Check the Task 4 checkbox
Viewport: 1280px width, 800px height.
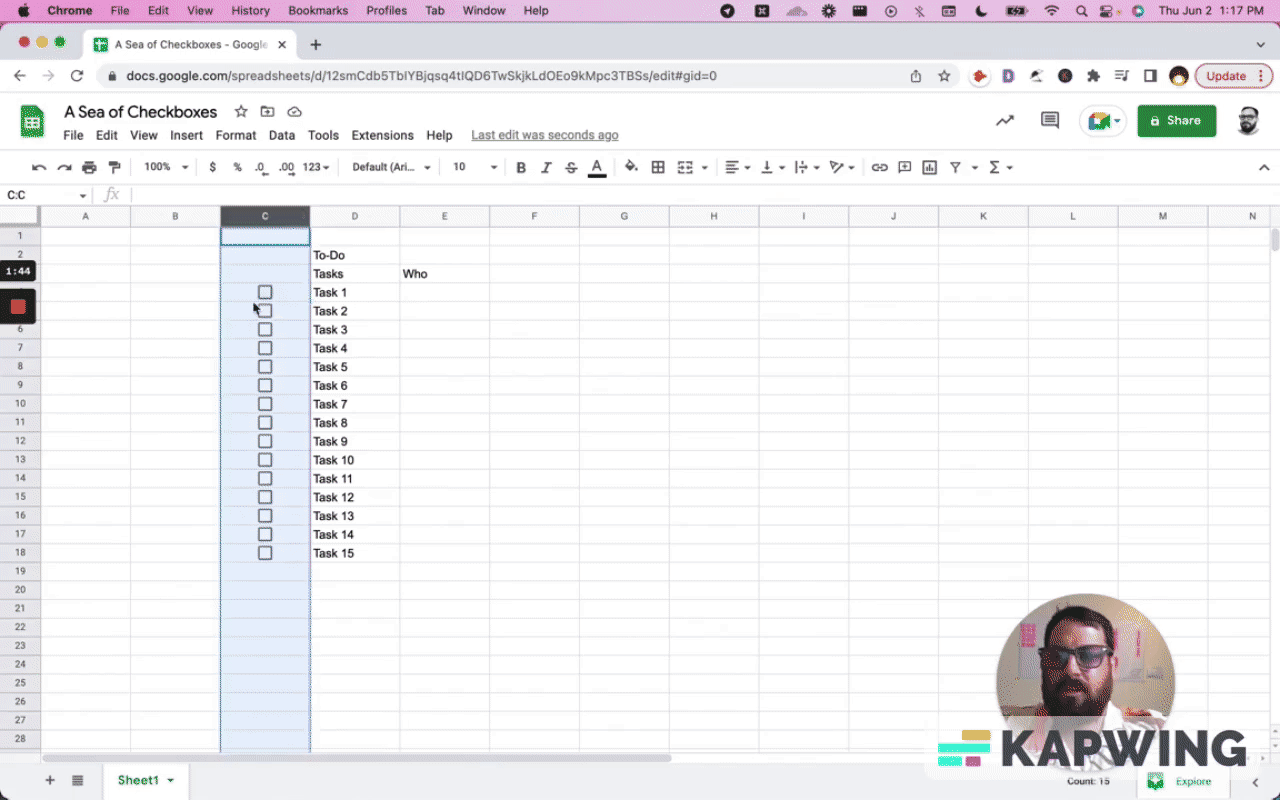[265, 348]
